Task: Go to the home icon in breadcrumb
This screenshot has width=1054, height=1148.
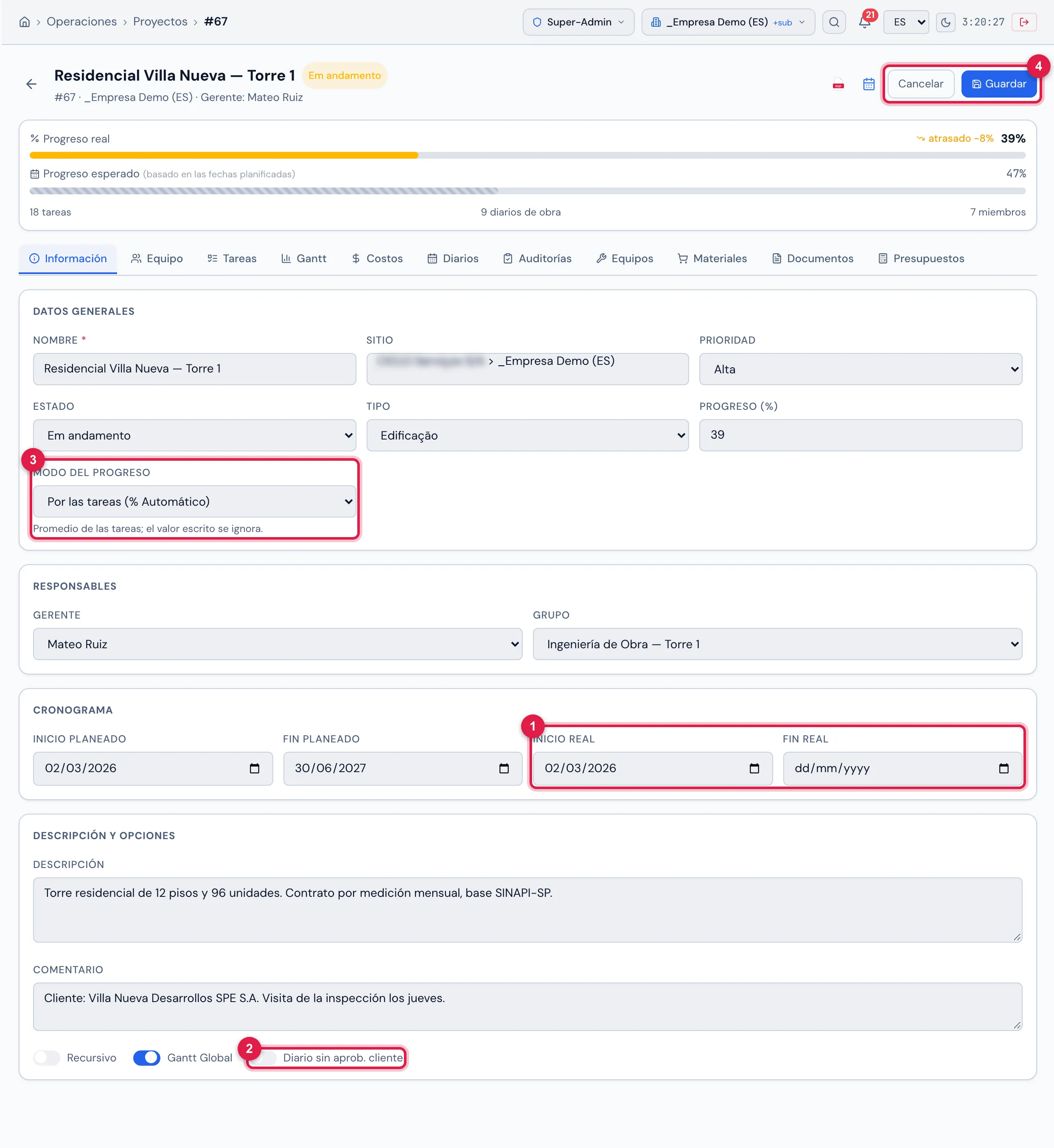Action: pos(25,22)
